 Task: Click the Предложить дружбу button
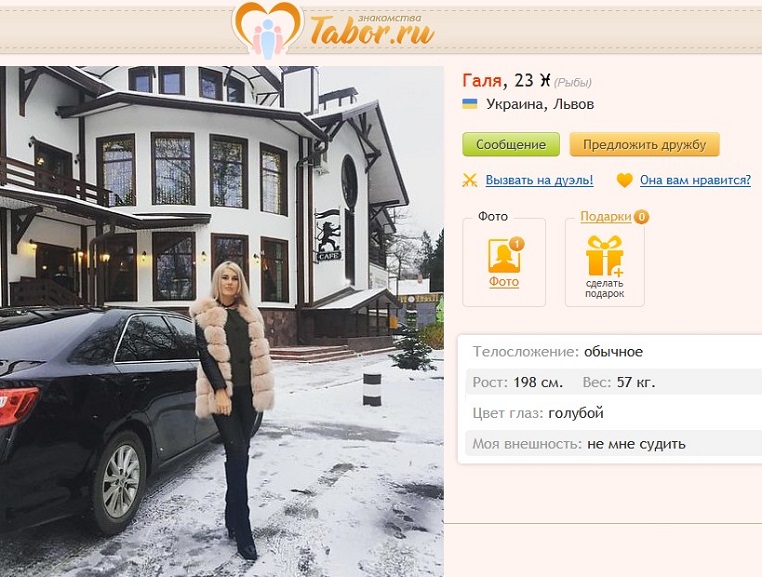(644, 144)
